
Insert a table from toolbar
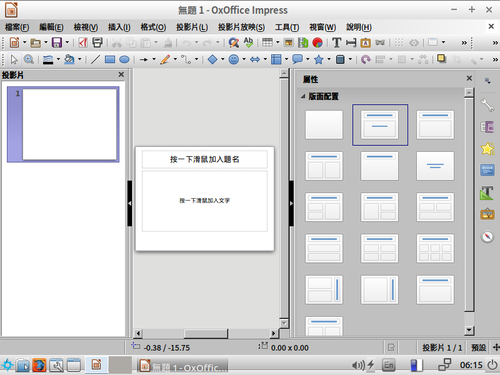267,42
